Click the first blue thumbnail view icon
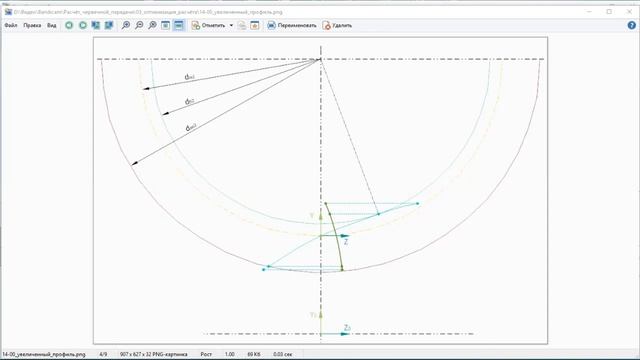 click(x=96, y=25)
